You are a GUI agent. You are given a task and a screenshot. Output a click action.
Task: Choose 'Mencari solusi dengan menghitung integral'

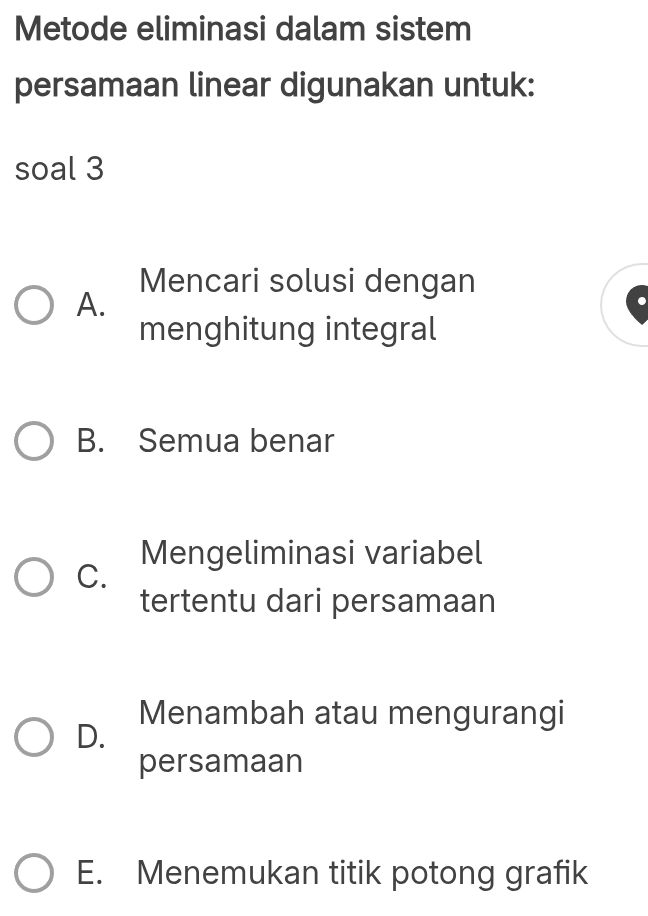tap(300, 304)
